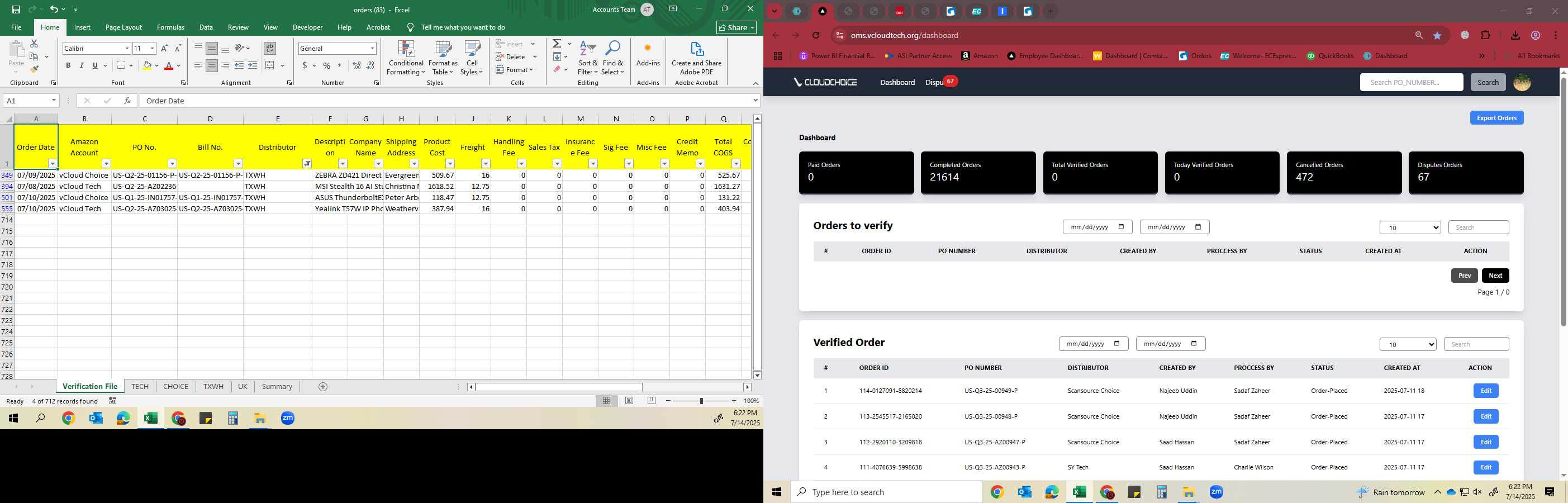Switch to Normal view in status bar
The width and height of the screenshot is (1568, 503).
[606, 401]
